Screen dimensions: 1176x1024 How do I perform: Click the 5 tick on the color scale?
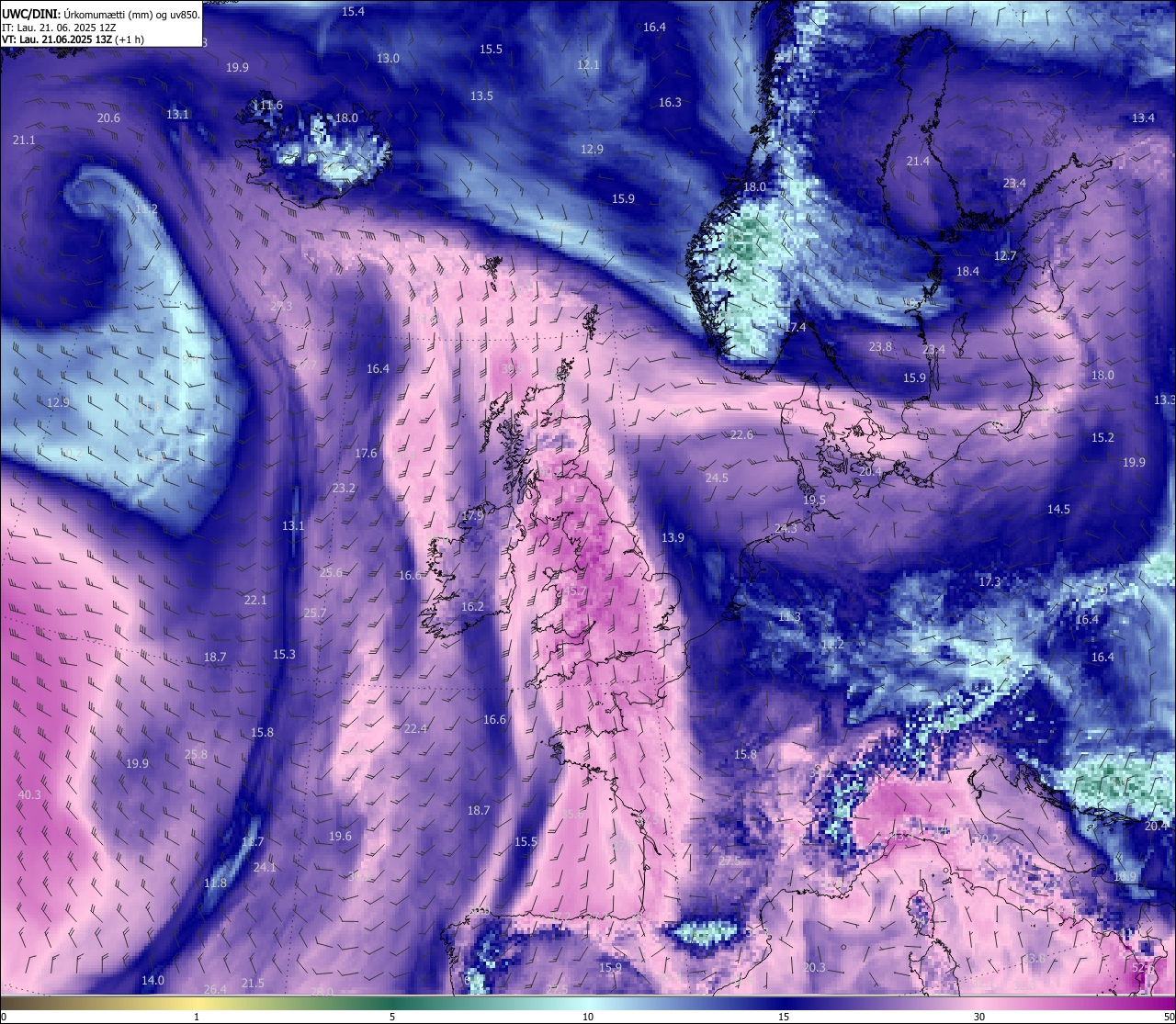(x=392, y=1017)
